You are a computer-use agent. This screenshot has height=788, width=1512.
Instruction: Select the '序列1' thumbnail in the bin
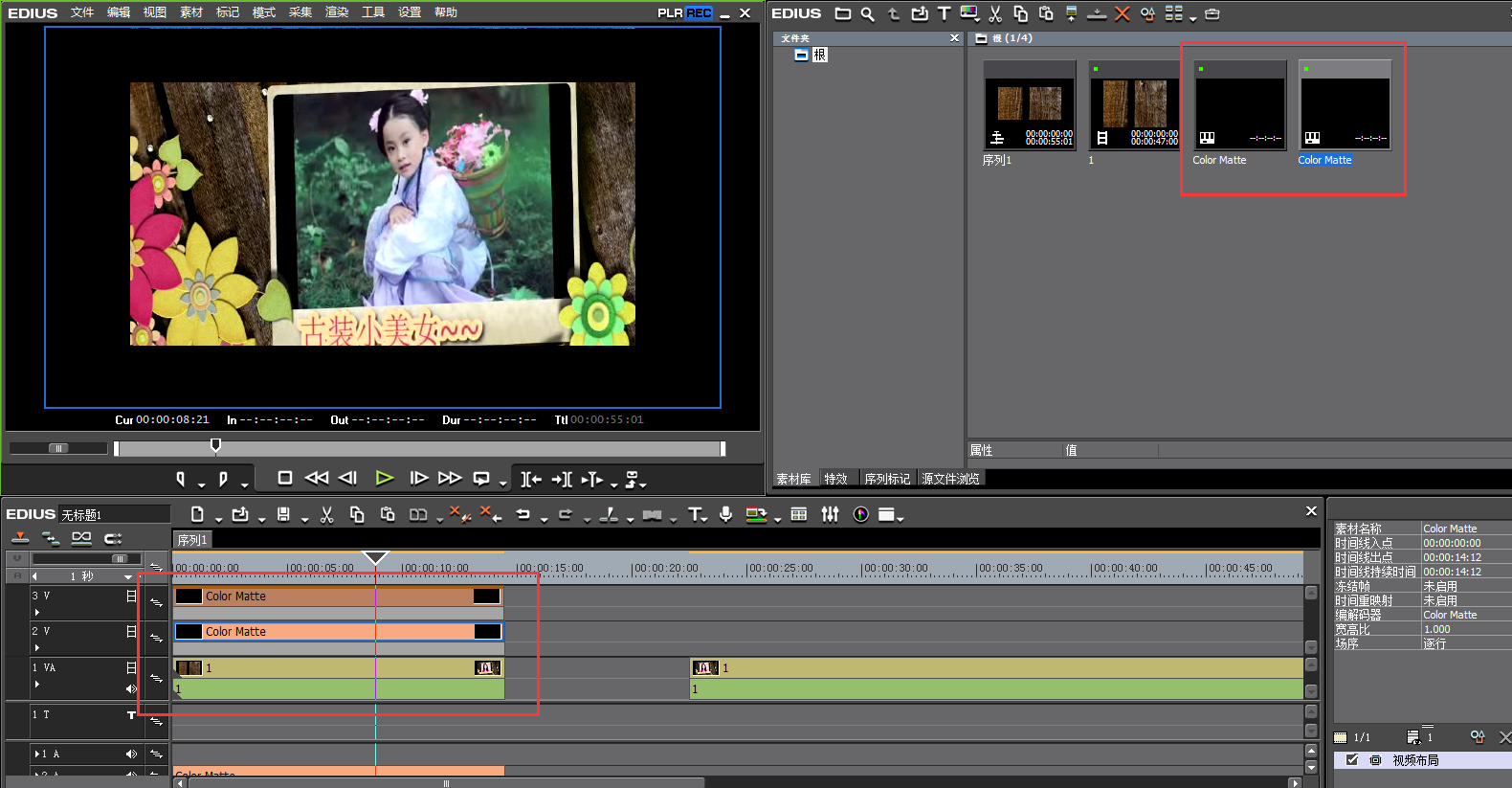pyautogui.click(x=1029, y=104)
